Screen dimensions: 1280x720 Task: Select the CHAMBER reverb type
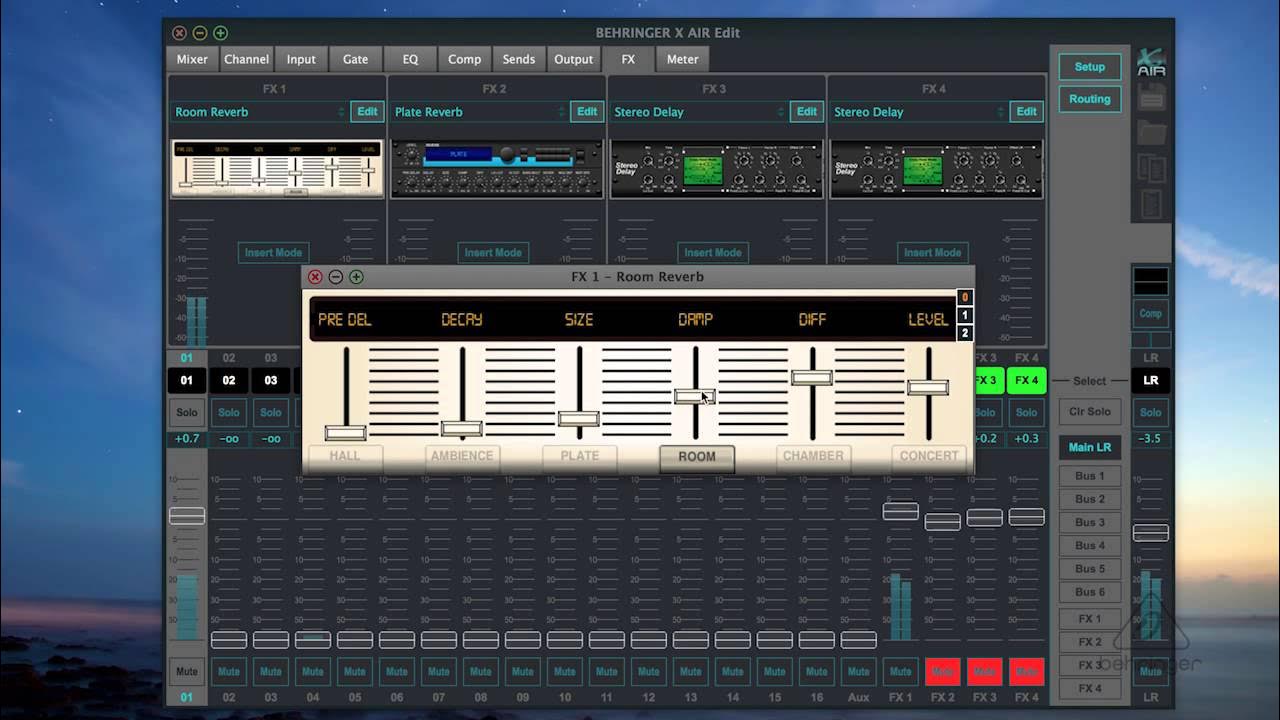coord(813,457)
